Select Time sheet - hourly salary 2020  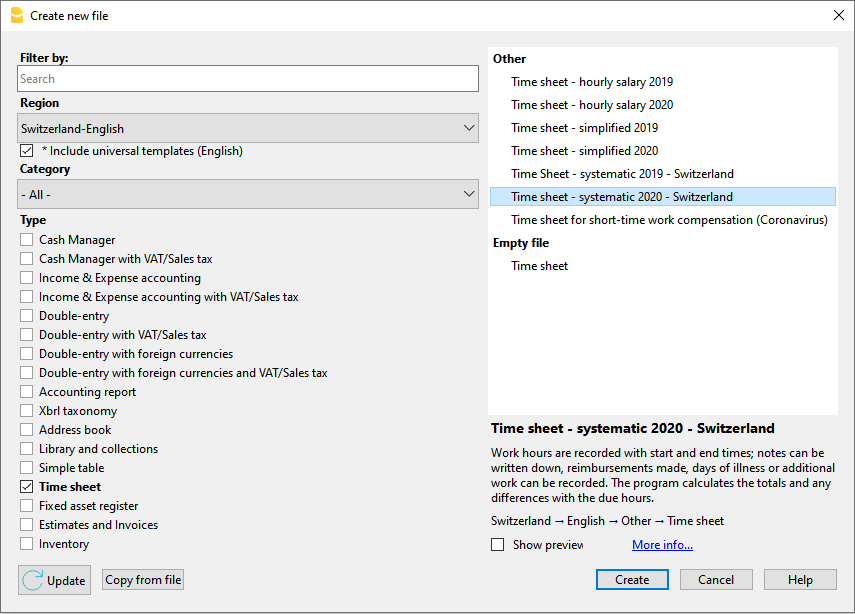592,105
